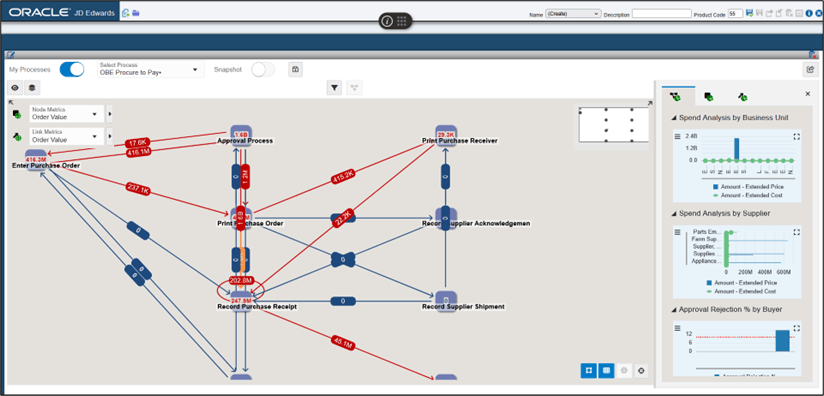This screenshot has width=824, height=396.
Task: Switch to the node analytics tab in side panel
Action: [709, 96]
